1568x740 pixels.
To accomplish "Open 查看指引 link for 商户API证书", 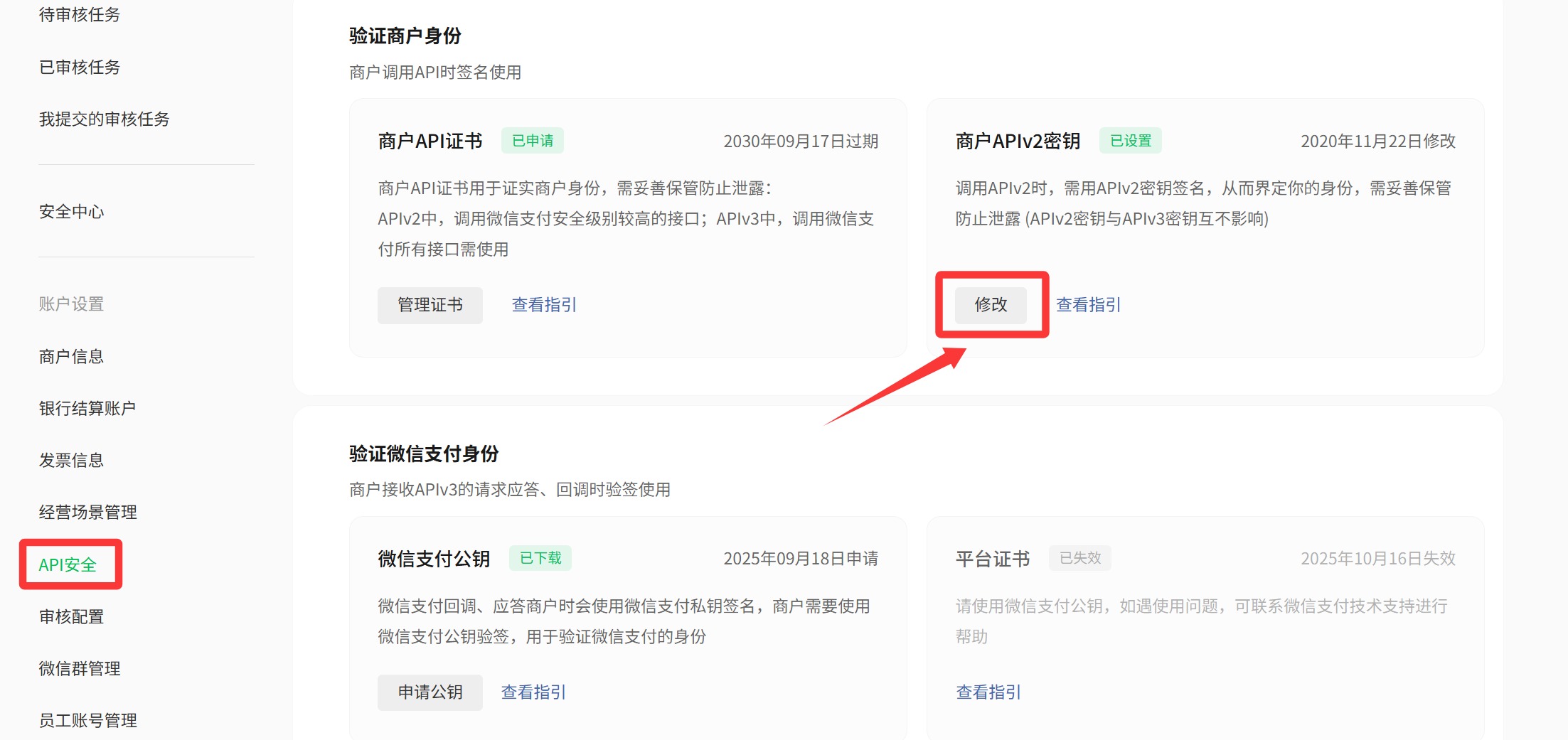I will coord(544,305).
